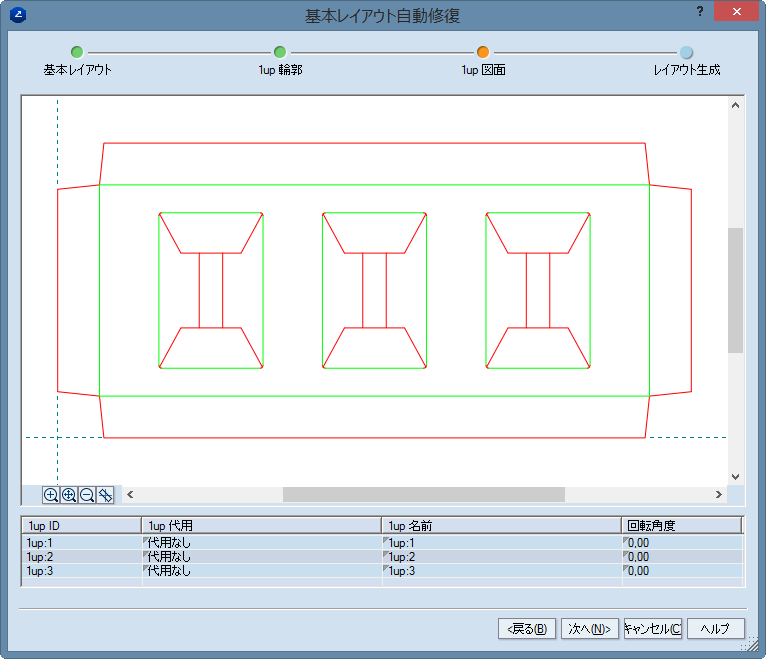Close the 基本レイアウト自動修復 dialog
This screenshot has height=659, width=766.
tap(736, 11)
